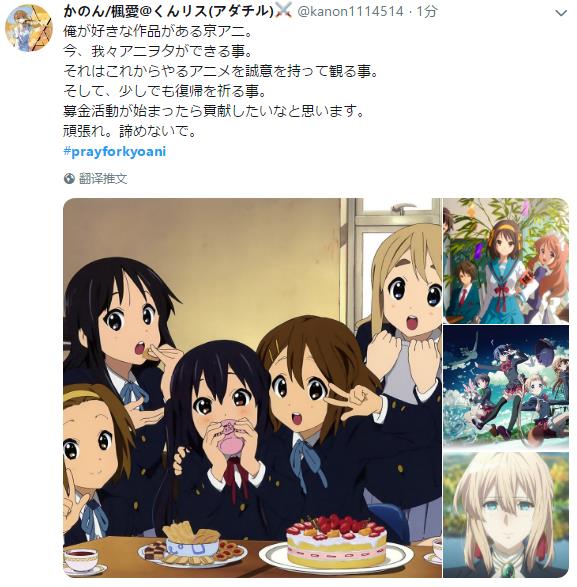577x587 pixels.
Task: Click the crossed swords emoji in name
Action: (283, 12)
